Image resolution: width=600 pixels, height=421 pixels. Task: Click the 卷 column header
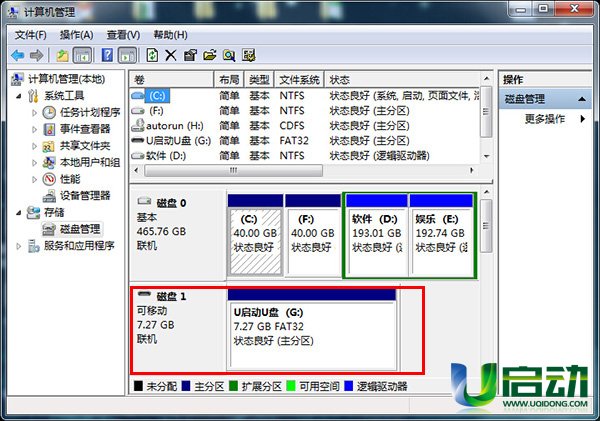click(171, 80)
